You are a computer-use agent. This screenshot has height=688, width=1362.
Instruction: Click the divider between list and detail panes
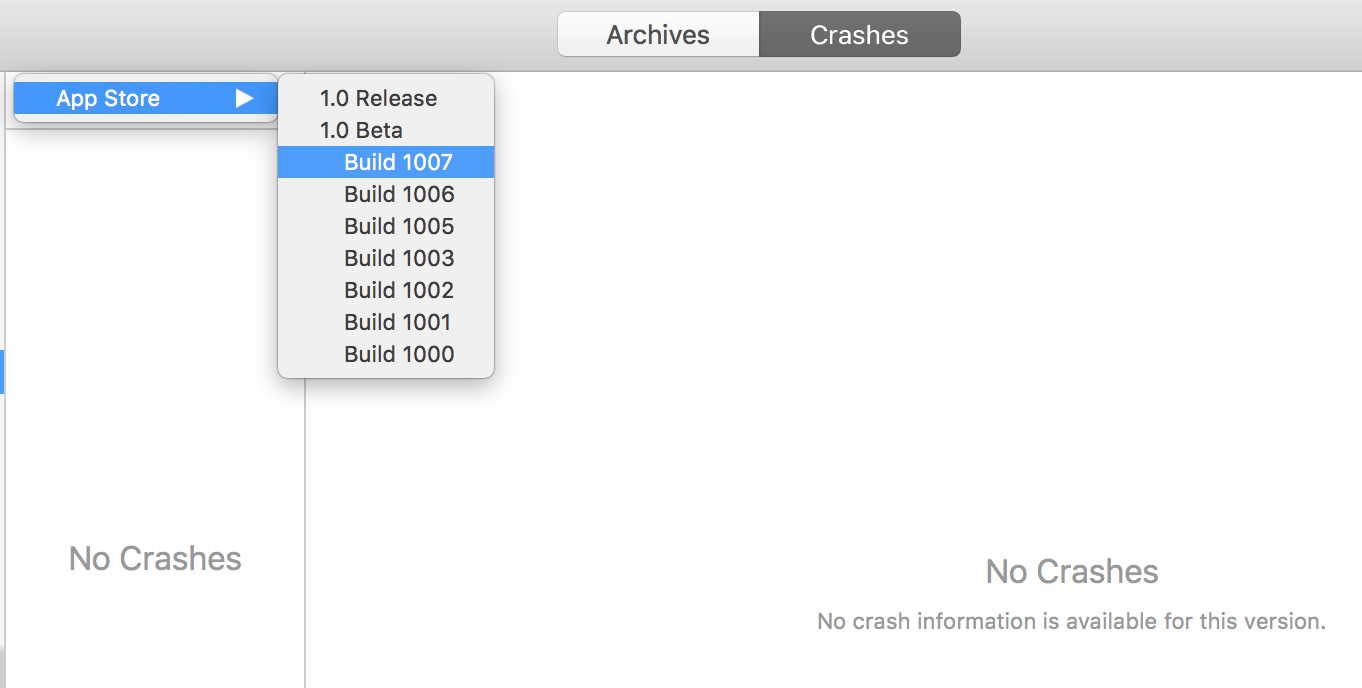305,500
